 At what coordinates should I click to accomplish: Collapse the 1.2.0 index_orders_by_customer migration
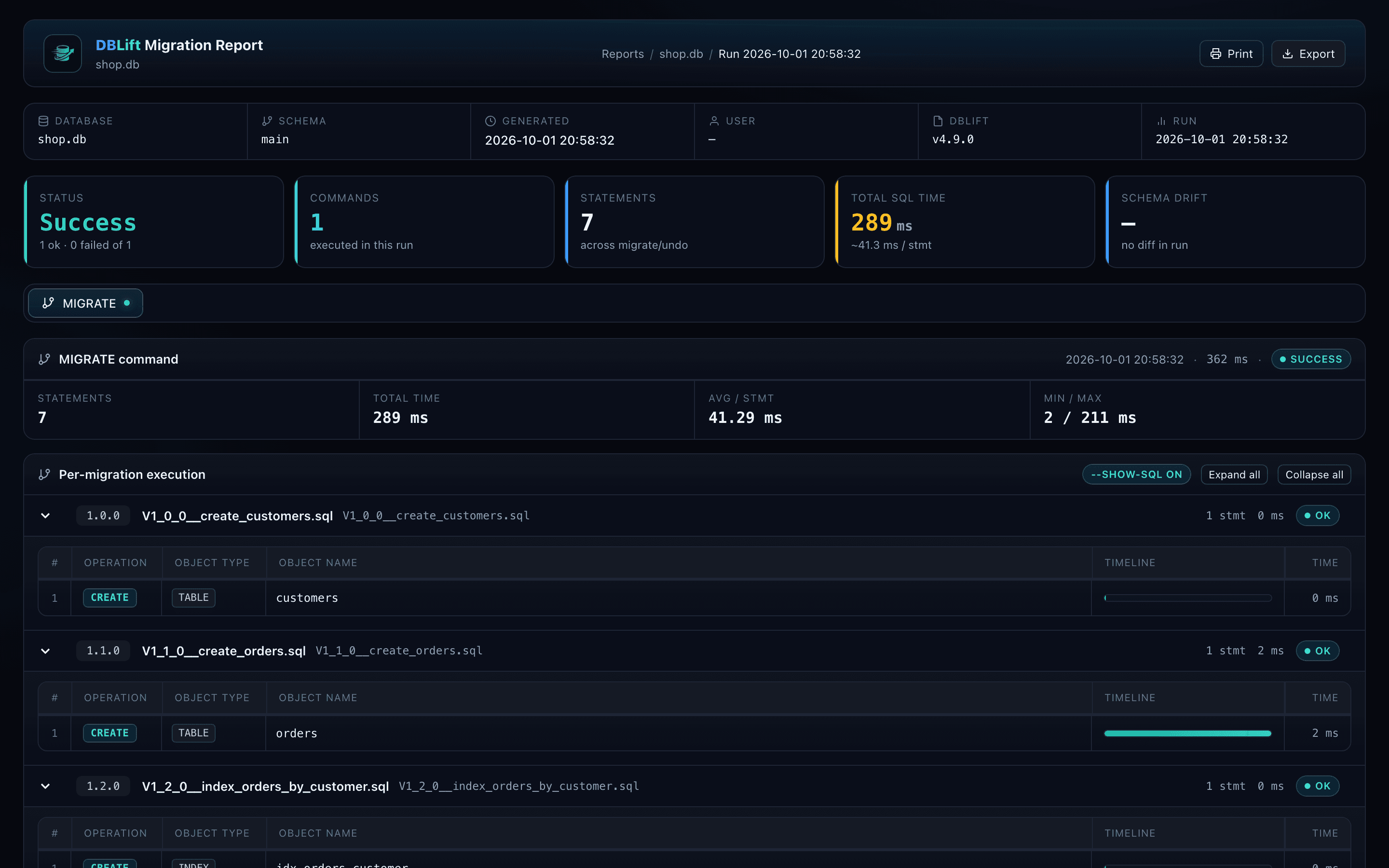45,787
